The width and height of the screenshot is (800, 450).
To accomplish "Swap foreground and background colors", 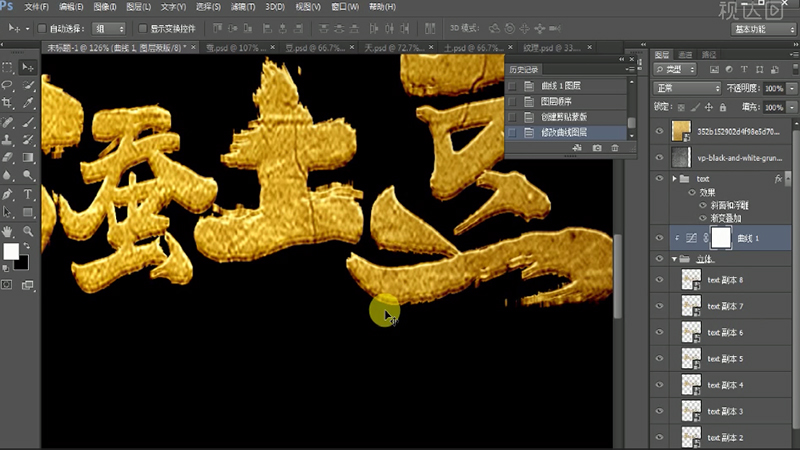I will coord(26,246).
